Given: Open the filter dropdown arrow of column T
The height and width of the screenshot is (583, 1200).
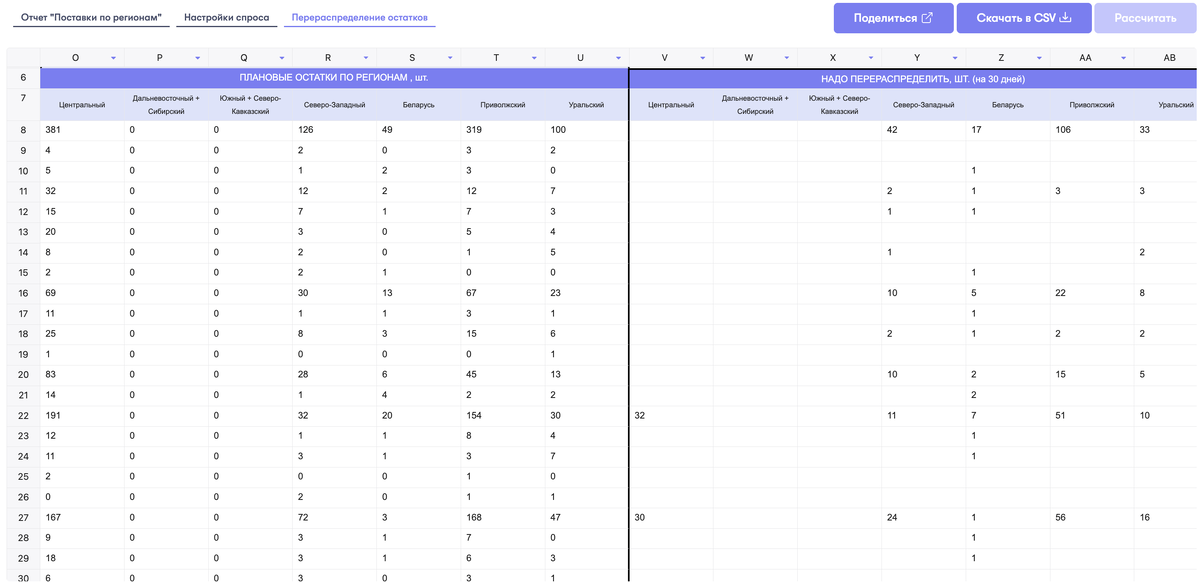Looking at the screenshot, I should coord(534,59).
